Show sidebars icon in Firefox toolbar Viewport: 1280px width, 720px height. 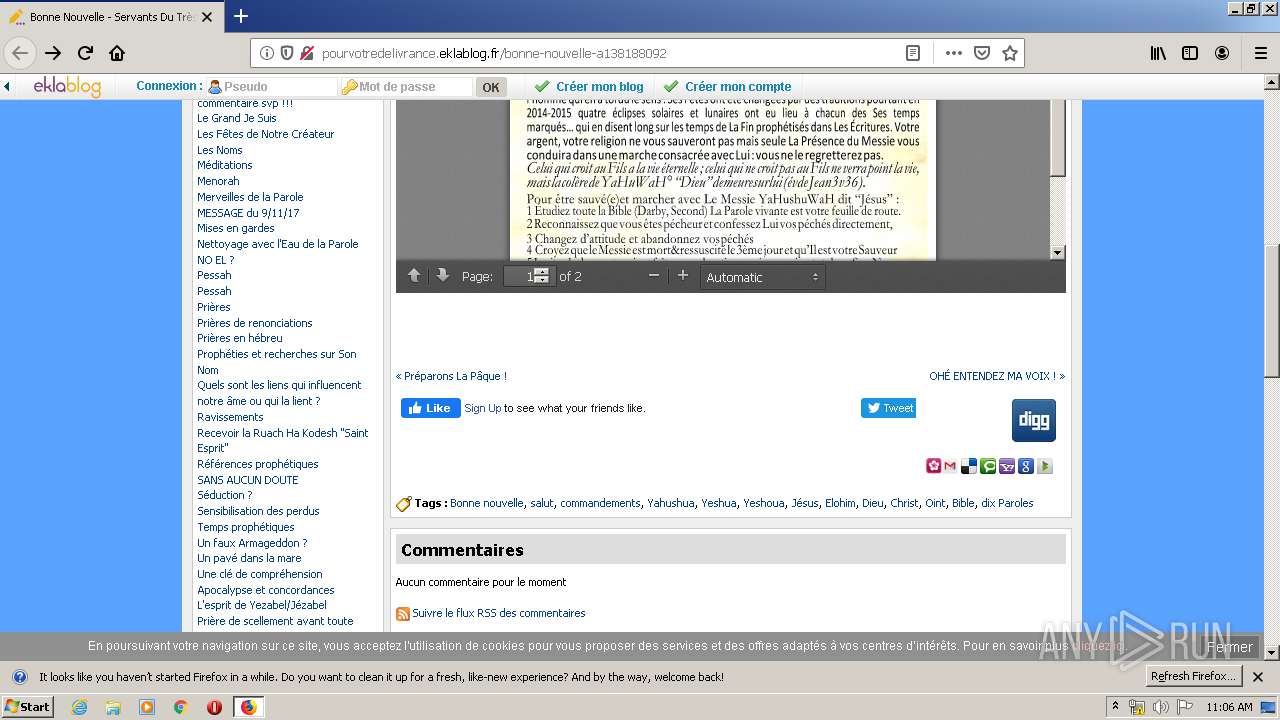(1190, 53)
